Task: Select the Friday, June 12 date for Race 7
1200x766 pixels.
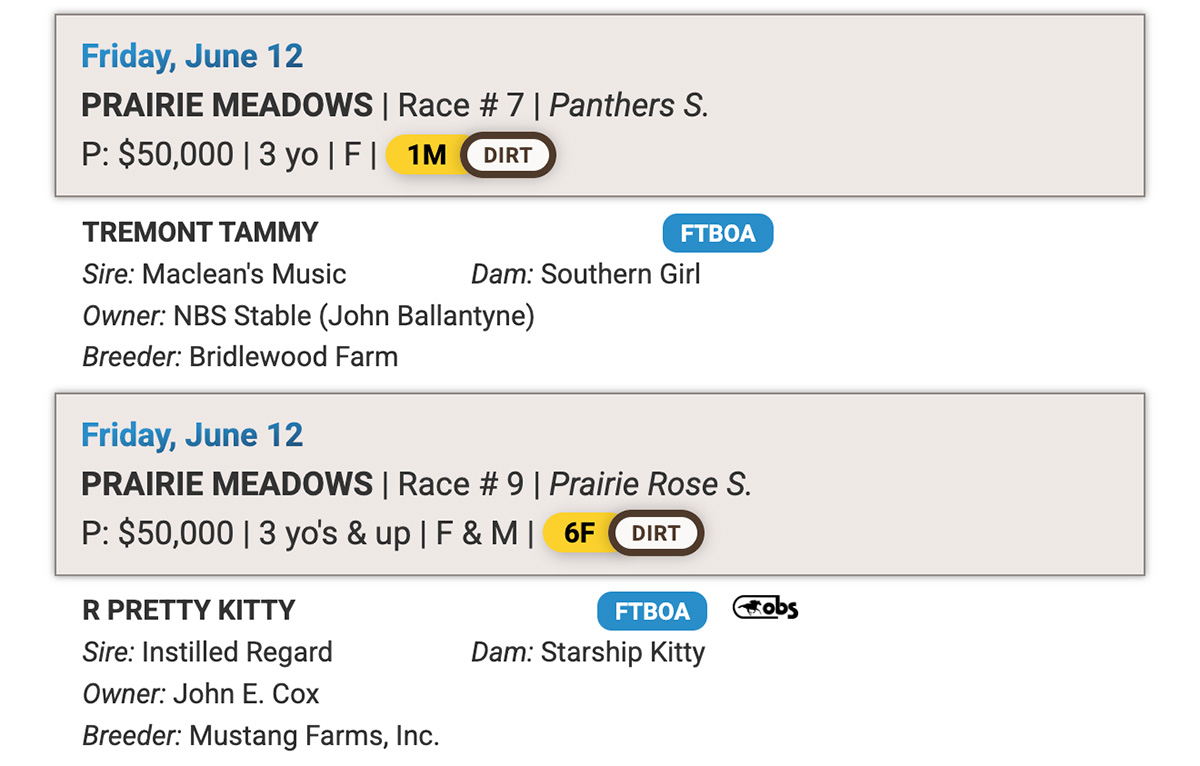Action: coord(192,56)
